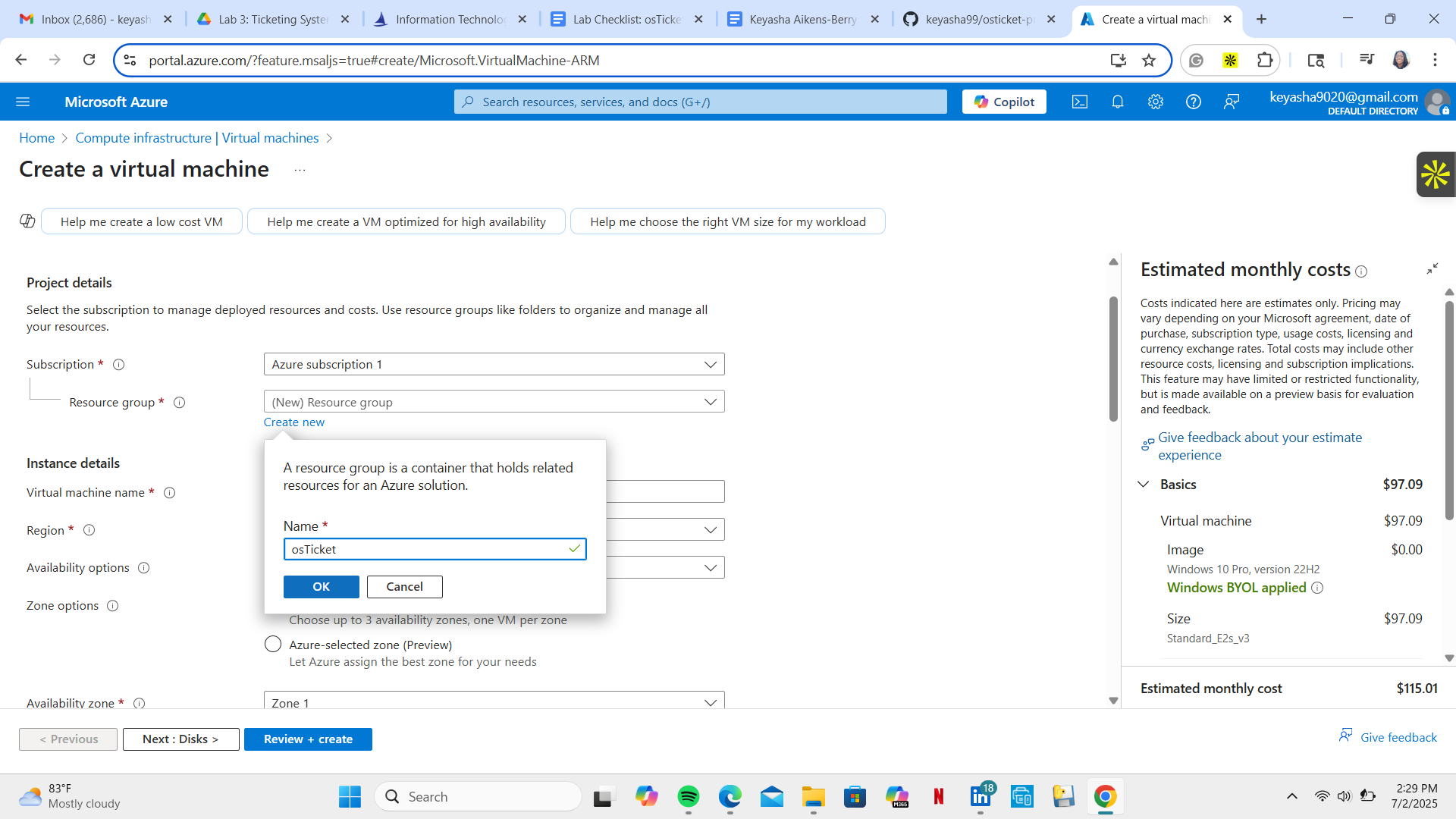Switch to Gmail Inbox tab
This screenshot has width=1456, height=819.
point(96,19)
